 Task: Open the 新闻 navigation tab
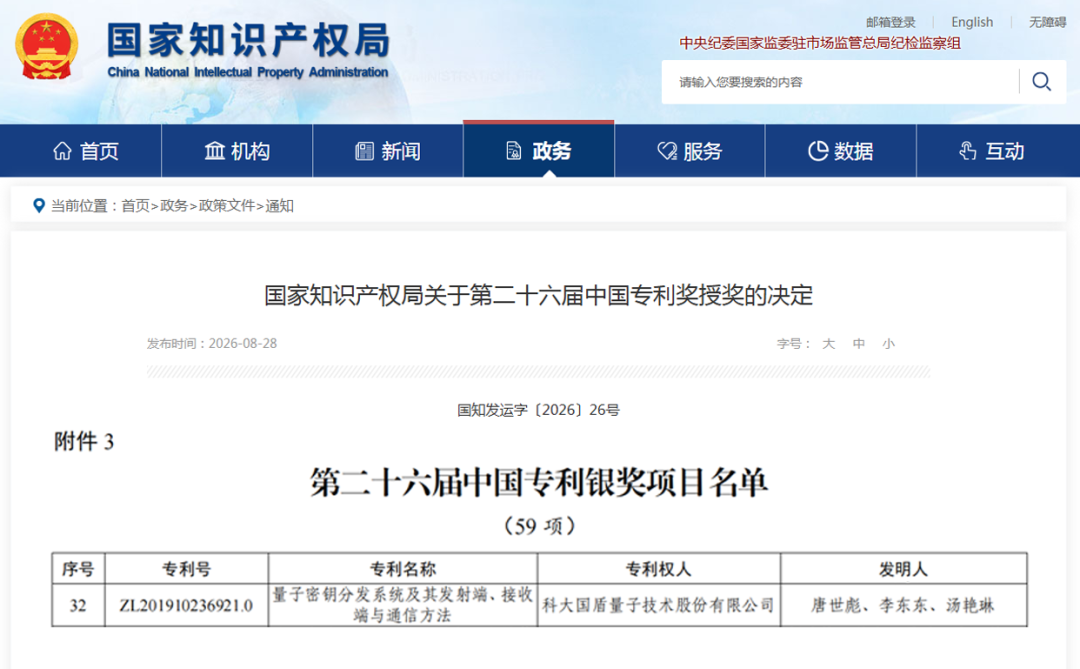pos(388,151)
